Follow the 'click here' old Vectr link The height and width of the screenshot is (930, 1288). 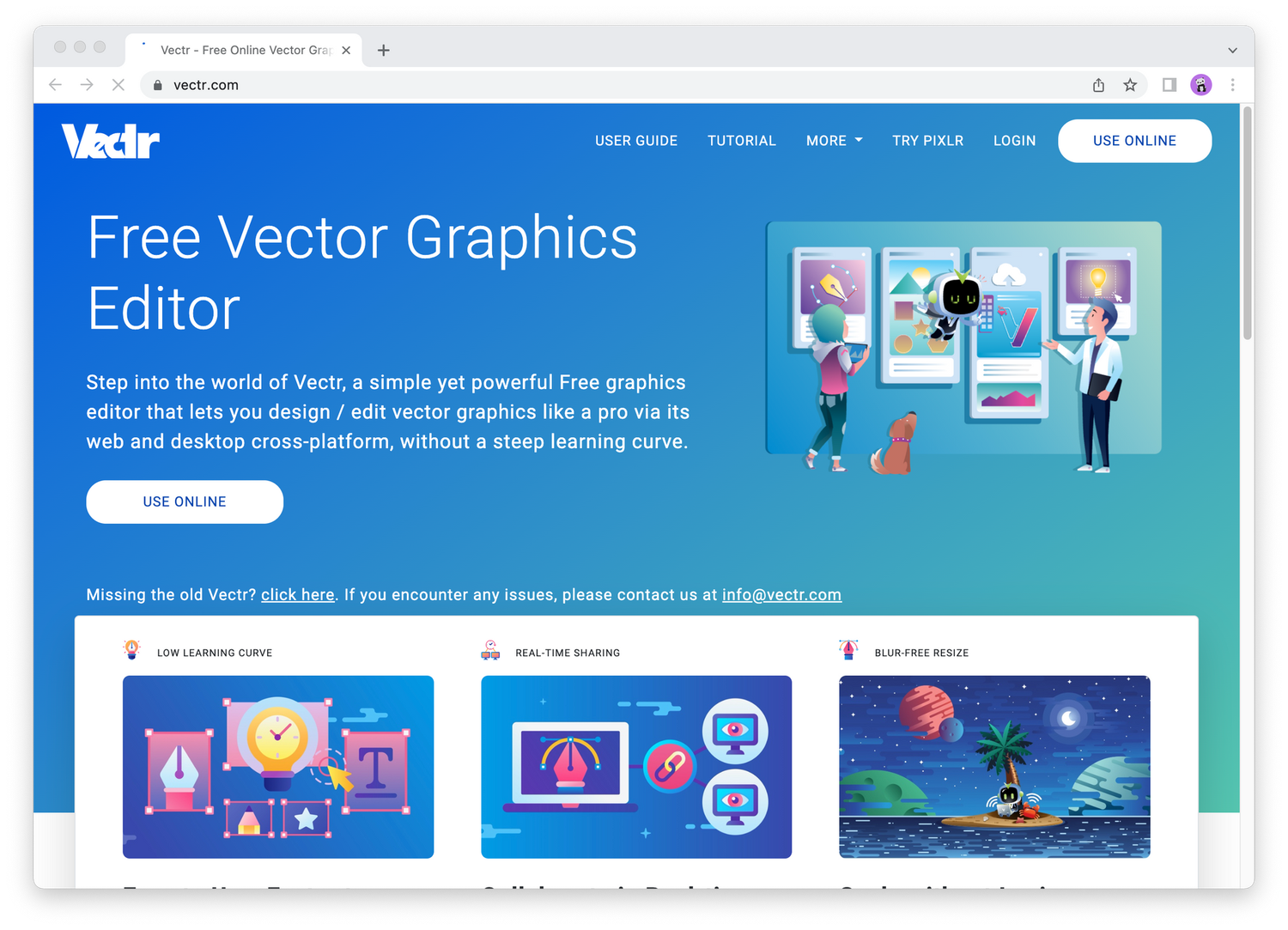pyautogui.click(x=298, y=595)
